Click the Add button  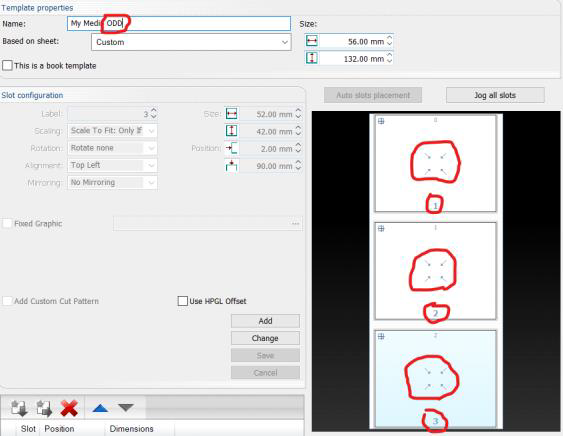[265, 321]
